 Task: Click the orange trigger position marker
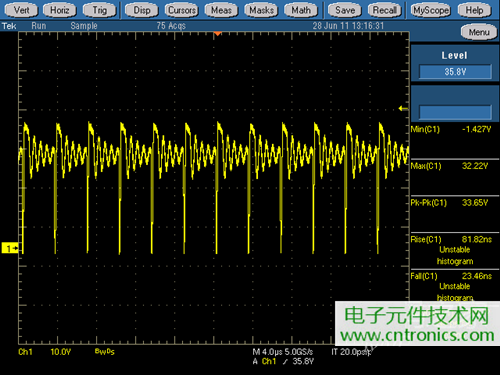click(217, 34)
